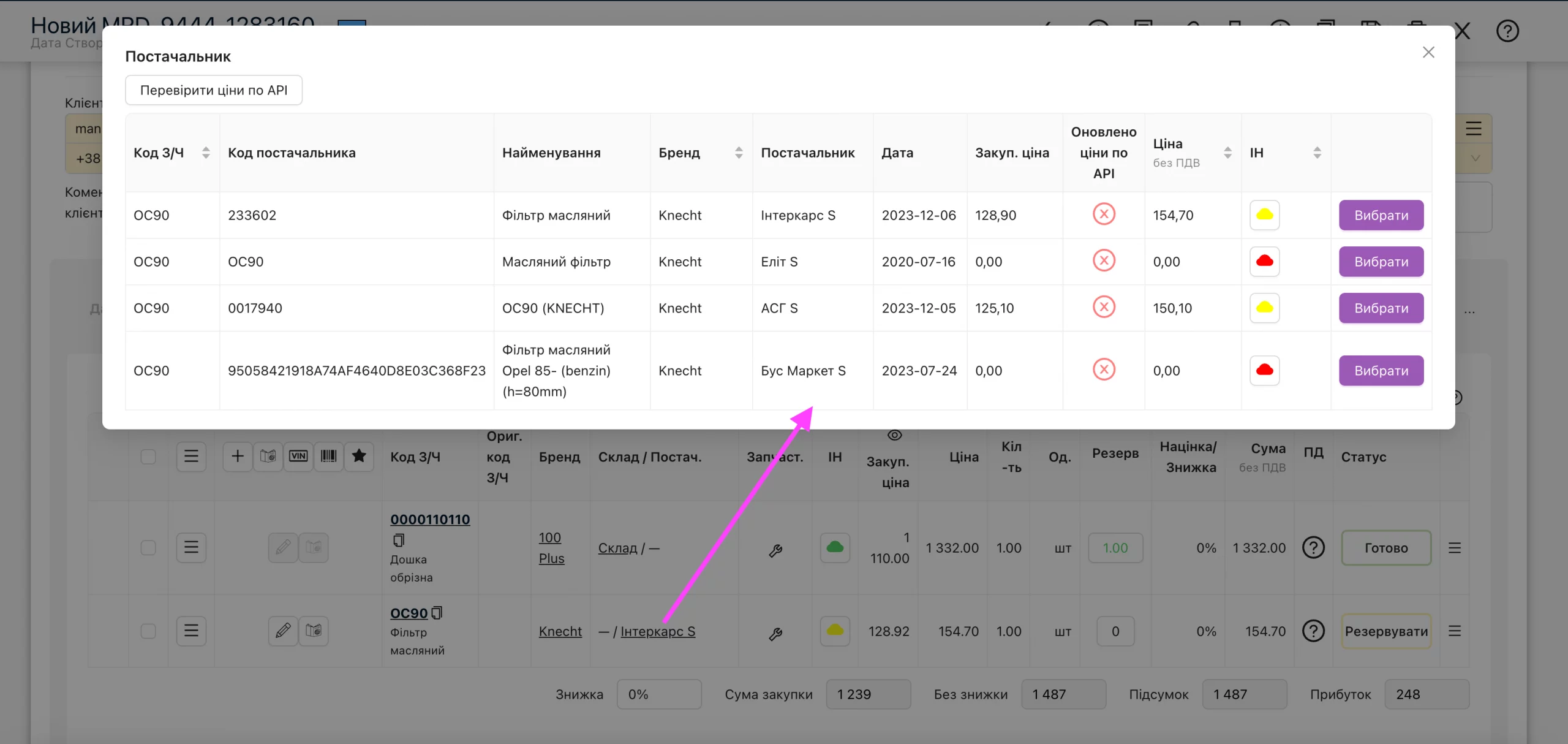1568x744 pixels.
Task: Click the barcode scanner icon
Action: 329,456
